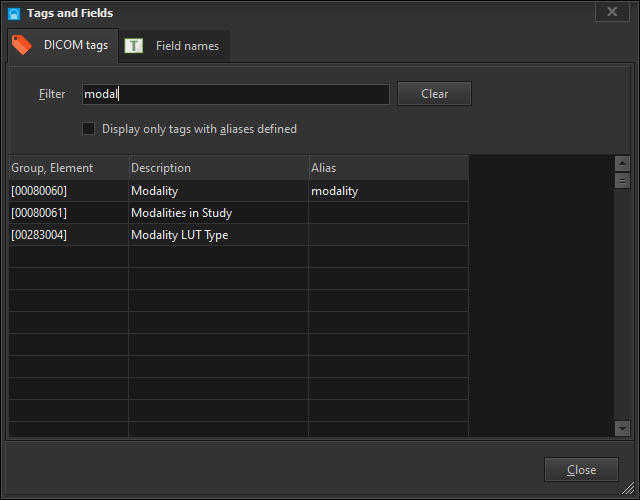Image resolution: width=640 pixels, height=500 pixels.
Task: Click inside the Filter text field
Action: coord(235,94)
